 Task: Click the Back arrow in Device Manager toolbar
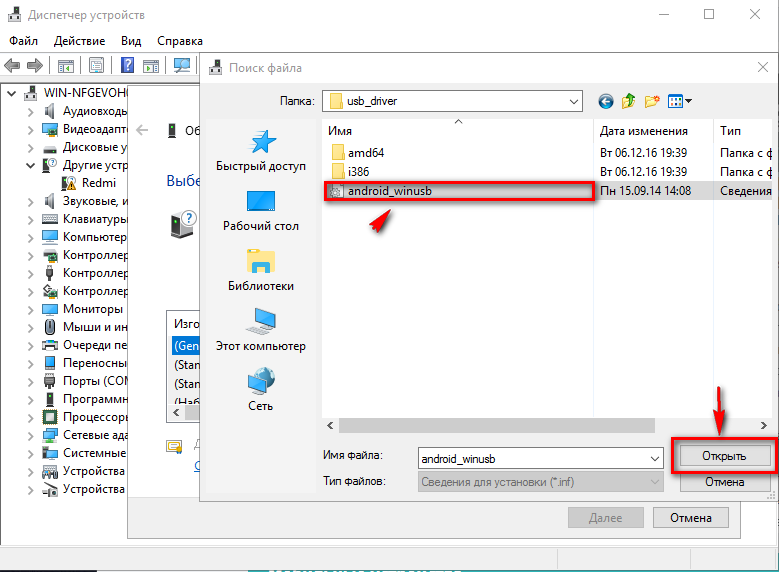(x=12, y=66)
